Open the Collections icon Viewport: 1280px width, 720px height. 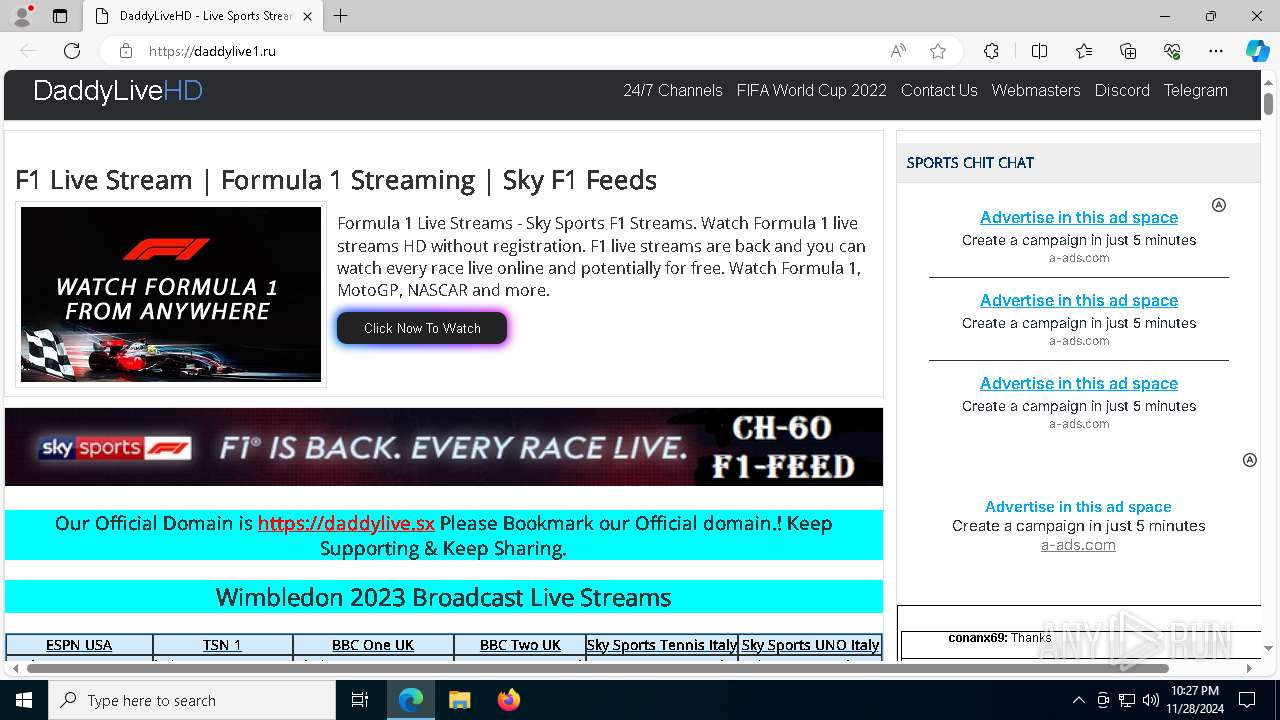1128,51
